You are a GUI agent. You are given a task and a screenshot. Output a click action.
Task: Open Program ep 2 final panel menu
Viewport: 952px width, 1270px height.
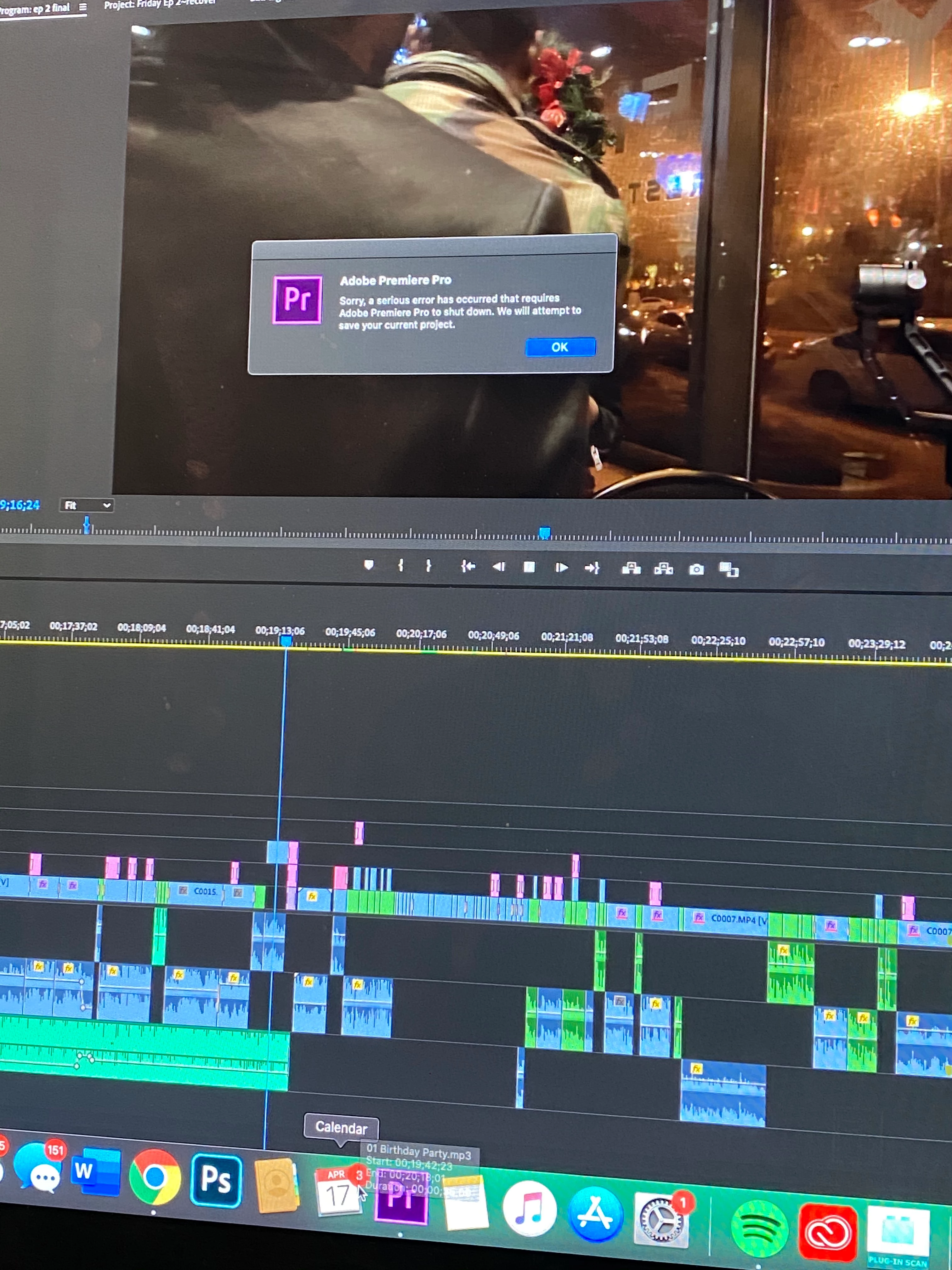point(82,8)
